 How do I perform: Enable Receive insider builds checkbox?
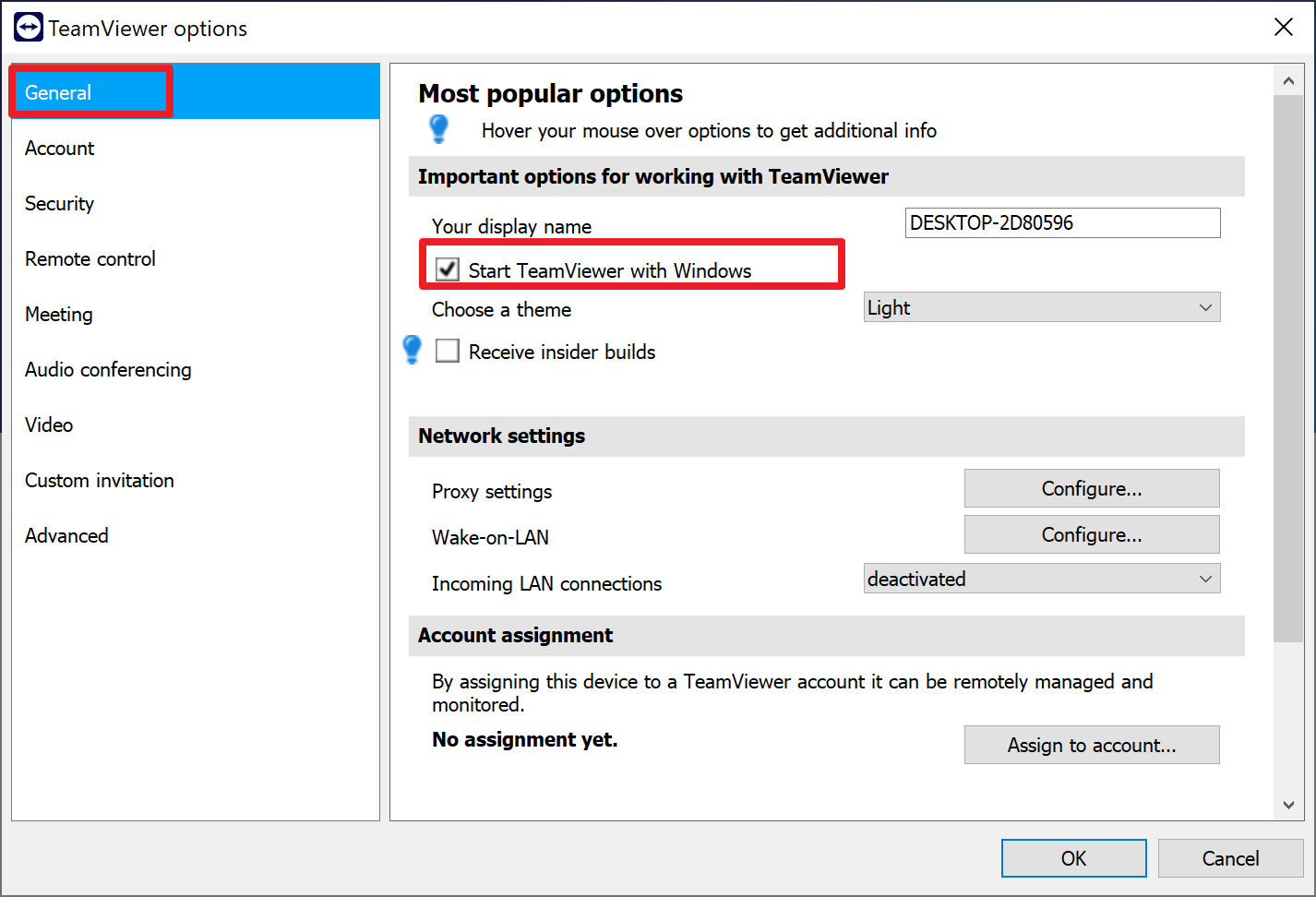click(x=448, y=351)
